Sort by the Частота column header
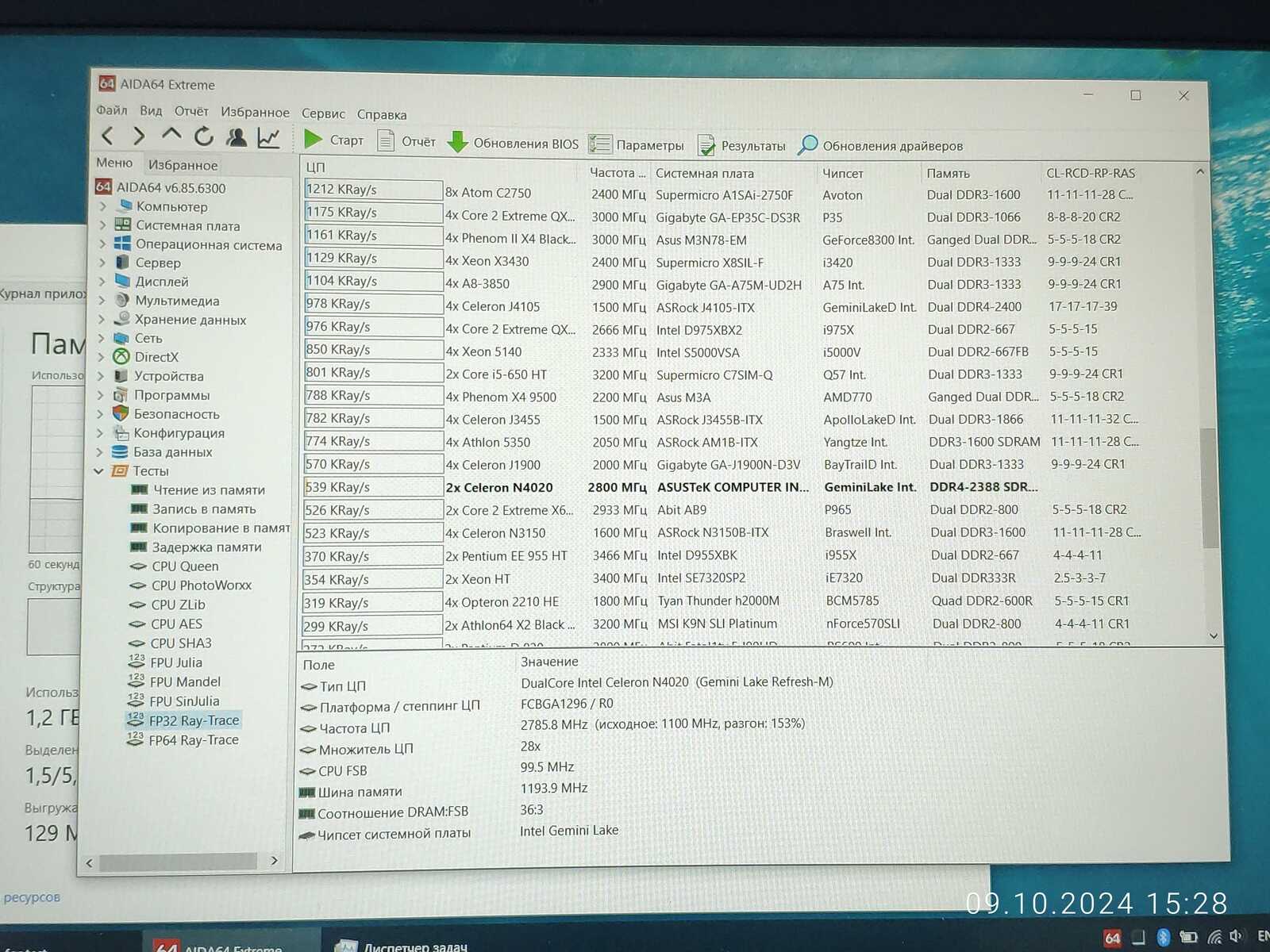The image size is (1270, 952). coord(617,172)
